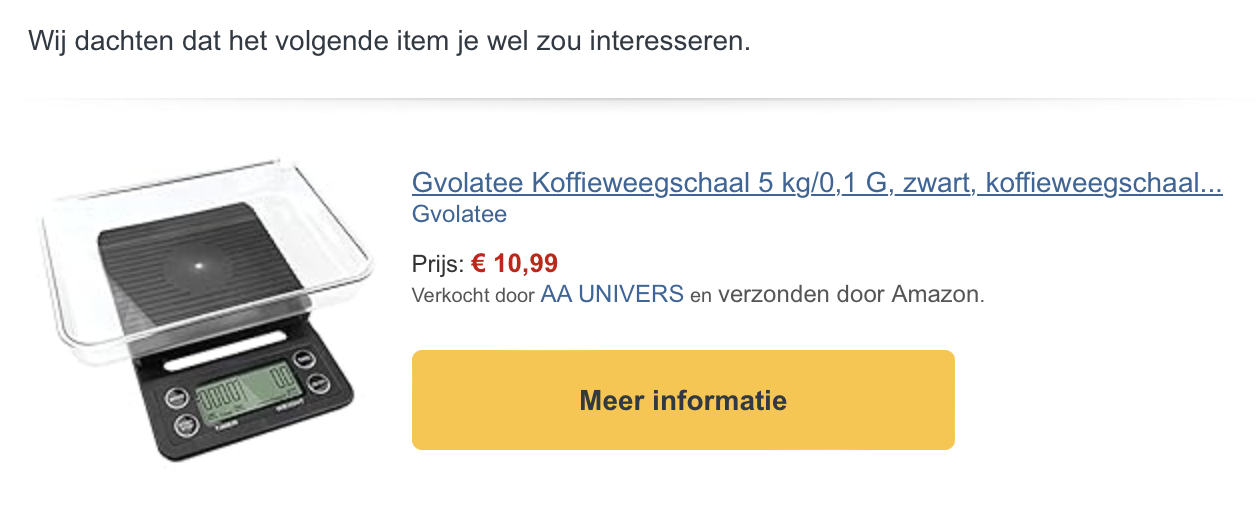Click the ellipsis ending the product title
Screen dimensions: 1258x512
coord(1211,184)
